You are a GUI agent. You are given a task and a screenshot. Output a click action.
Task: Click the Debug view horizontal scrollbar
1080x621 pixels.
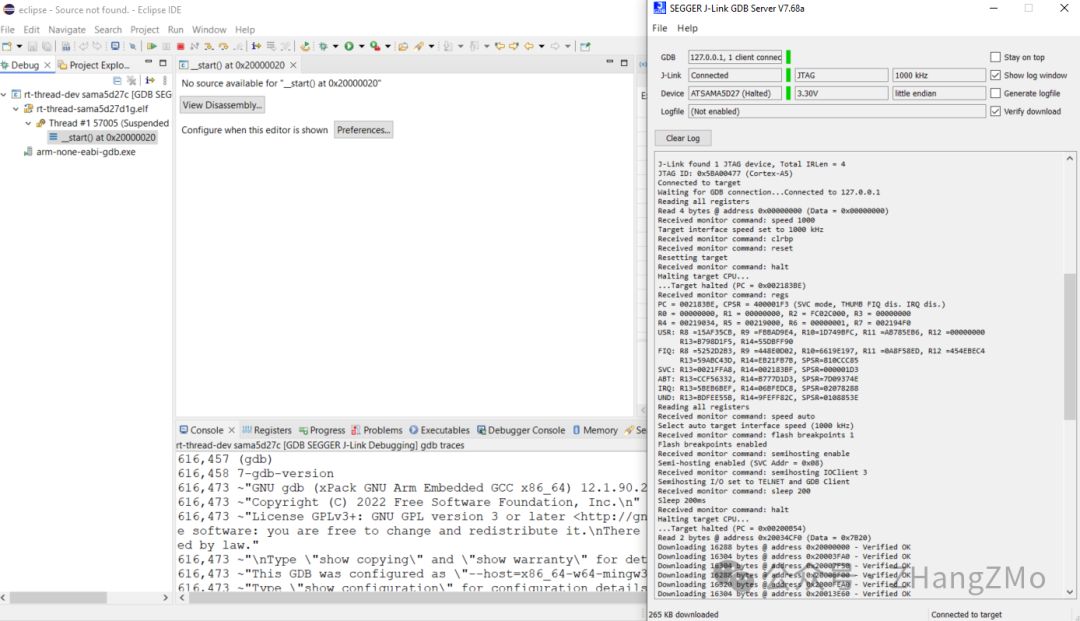click(58, 598)
